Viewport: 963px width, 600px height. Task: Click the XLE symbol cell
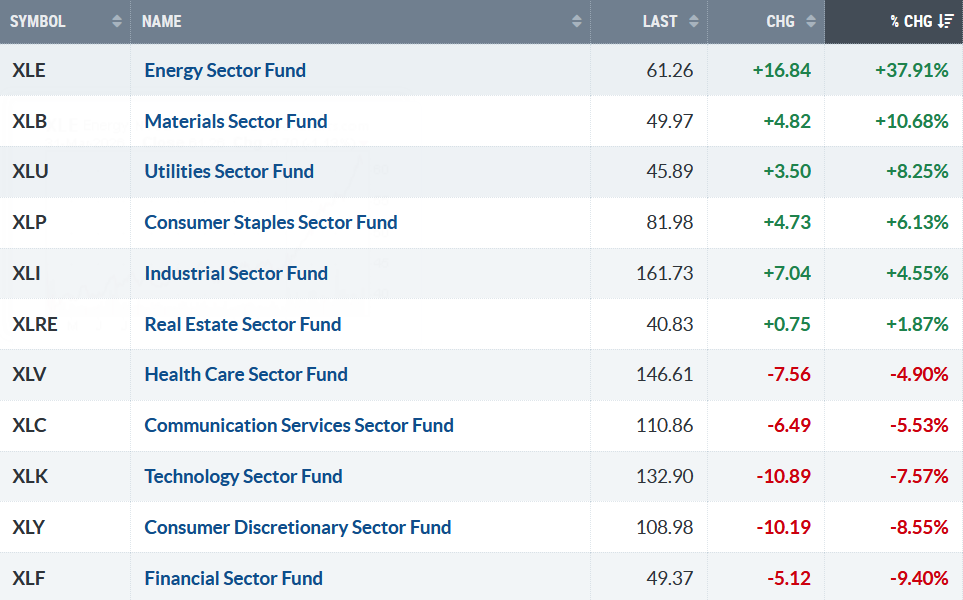coord(30,70)
